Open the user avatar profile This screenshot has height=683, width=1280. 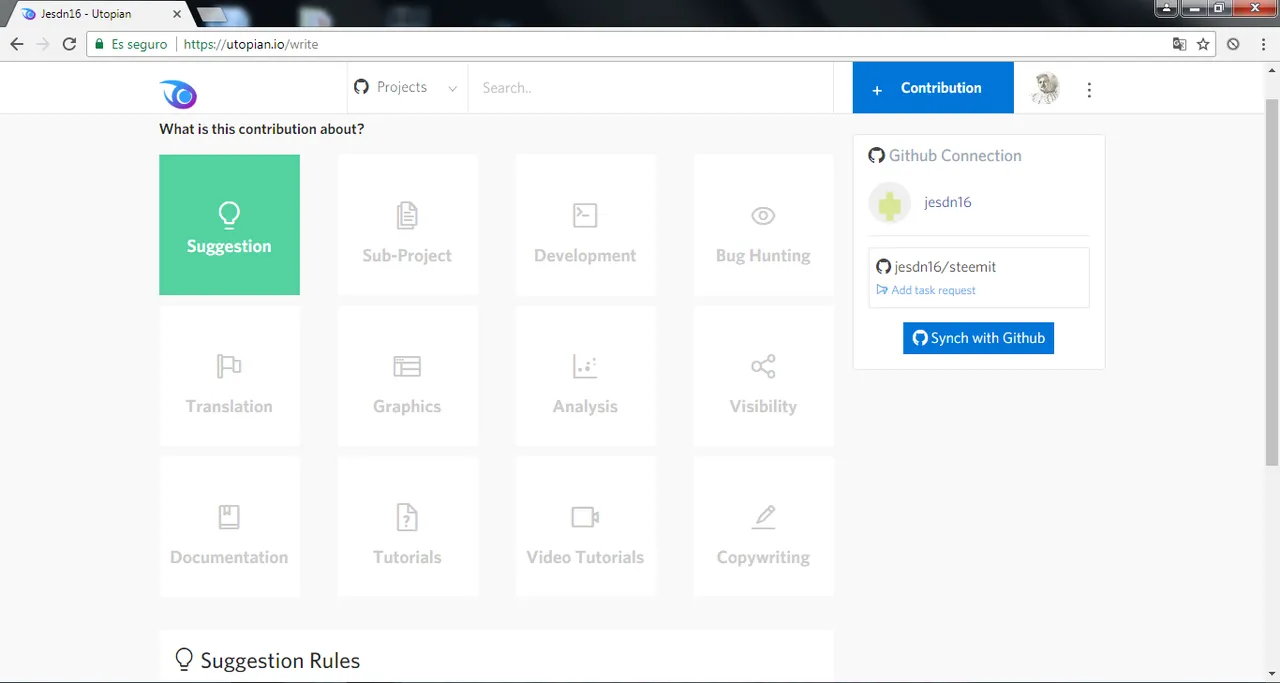pos(1045,88)
